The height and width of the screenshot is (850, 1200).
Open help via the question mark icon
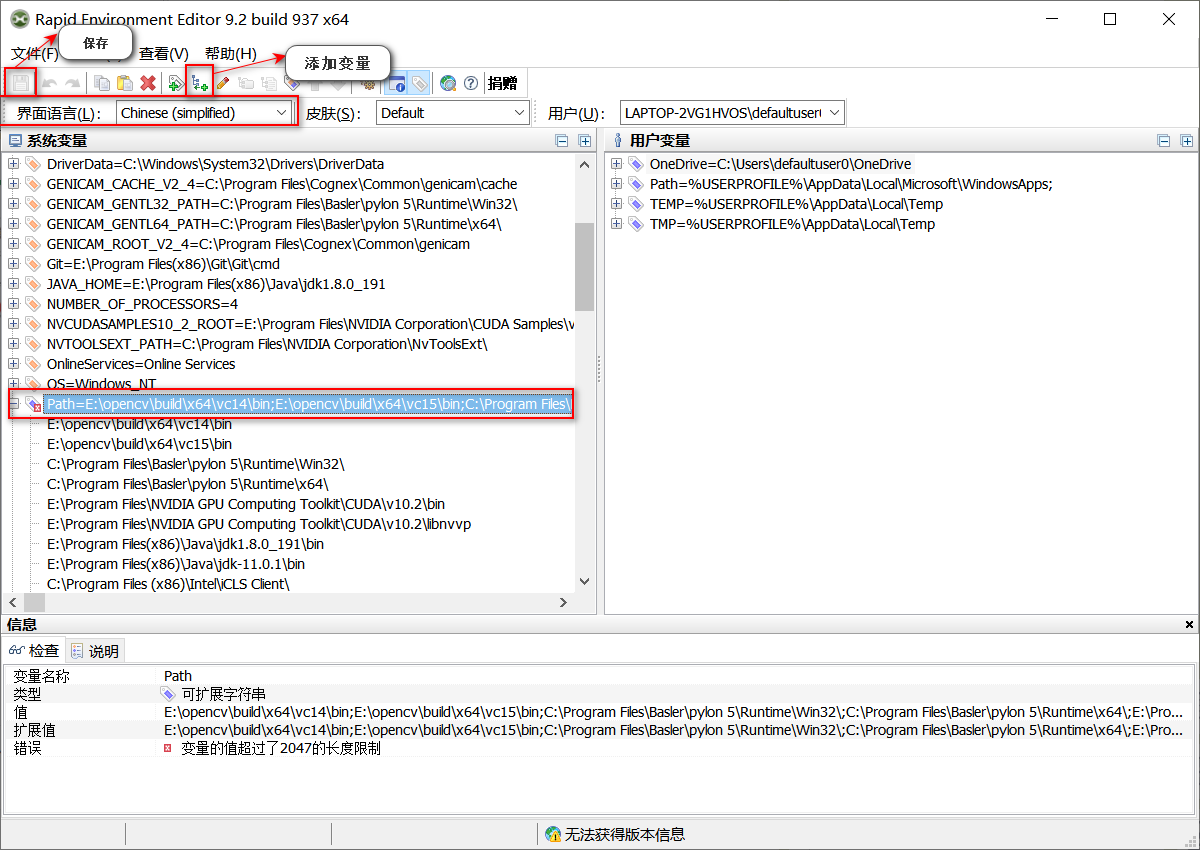click(470, 83)
